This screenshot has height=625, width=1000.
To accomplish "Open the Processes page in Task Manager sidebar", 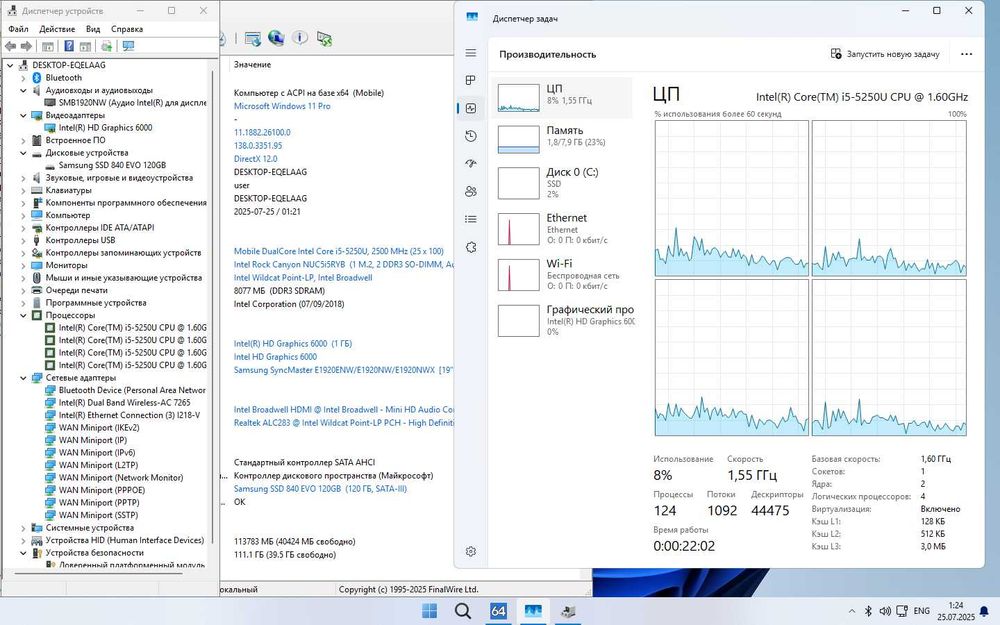I will 471,80.
